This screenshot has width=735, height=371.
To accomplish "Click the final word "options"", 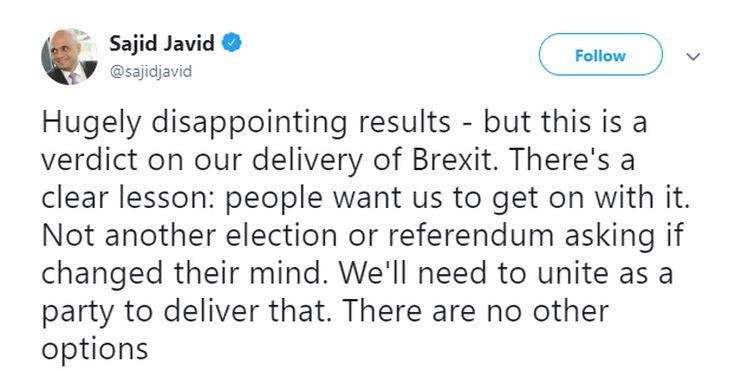I will (x=95, y=349).
